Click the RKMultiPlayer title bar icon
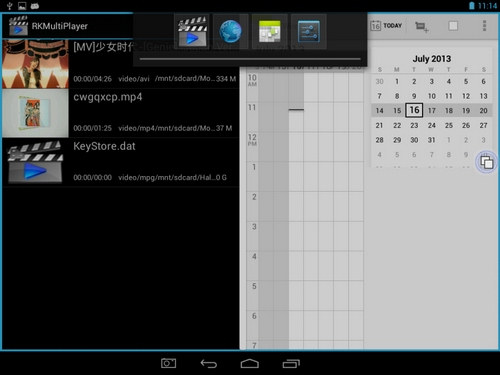This screenshot has width=500, height=375. pos(18,26)
